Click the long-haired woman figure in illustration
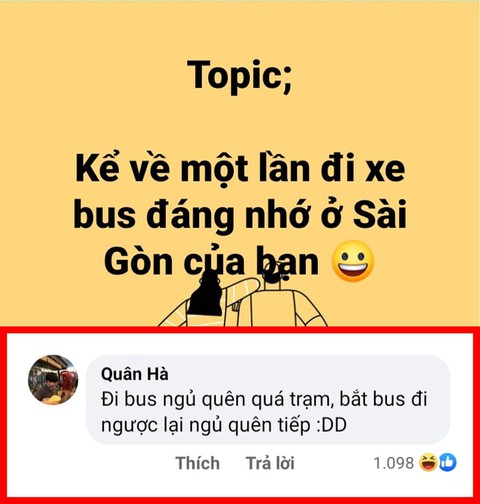 click(x=205, y=297)
